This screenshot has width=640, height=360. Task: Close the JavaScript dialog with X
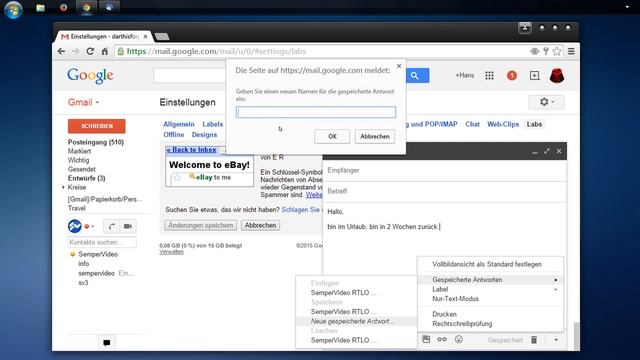click(x=399, y=66)
